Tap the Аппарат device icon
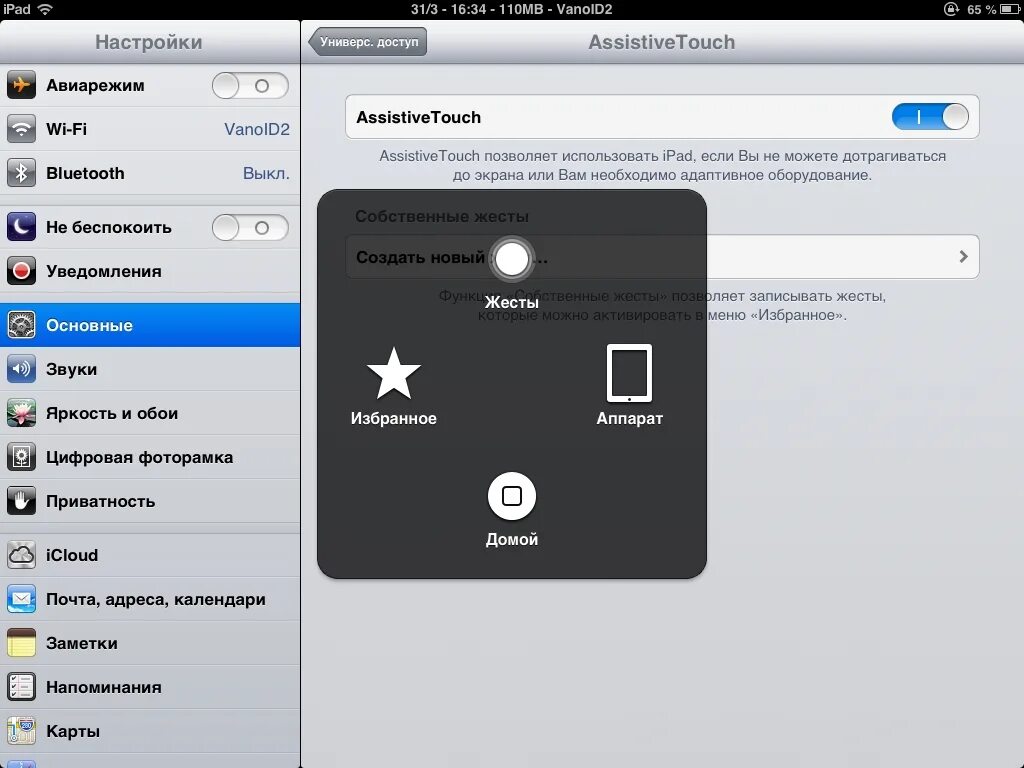Screen dimensions: 1024x768 point(630,373)
